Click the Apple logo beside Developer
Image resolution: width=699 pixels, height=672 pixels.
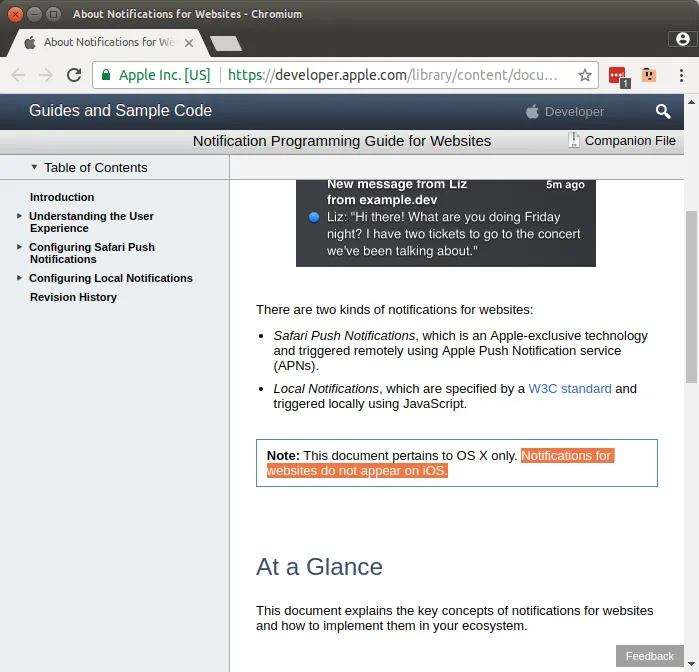(532, 111)
